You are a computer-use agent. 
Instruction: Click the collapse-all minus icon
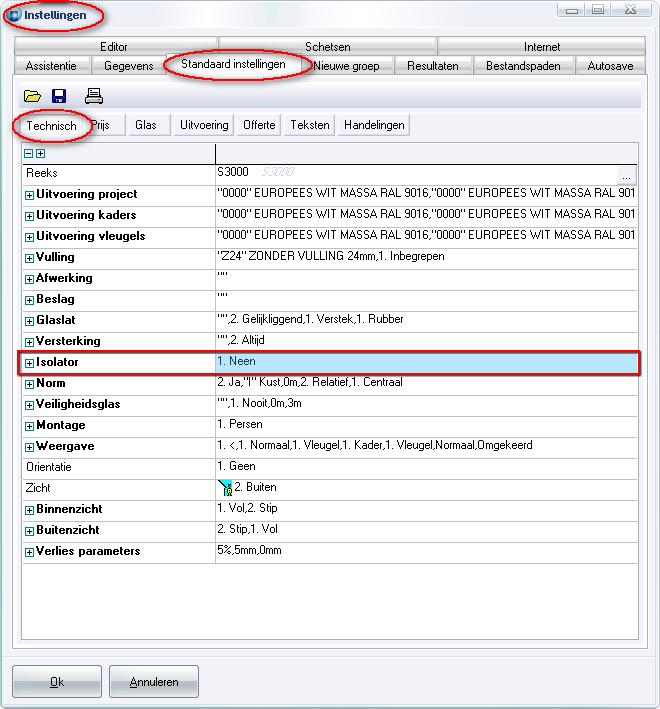28,153
